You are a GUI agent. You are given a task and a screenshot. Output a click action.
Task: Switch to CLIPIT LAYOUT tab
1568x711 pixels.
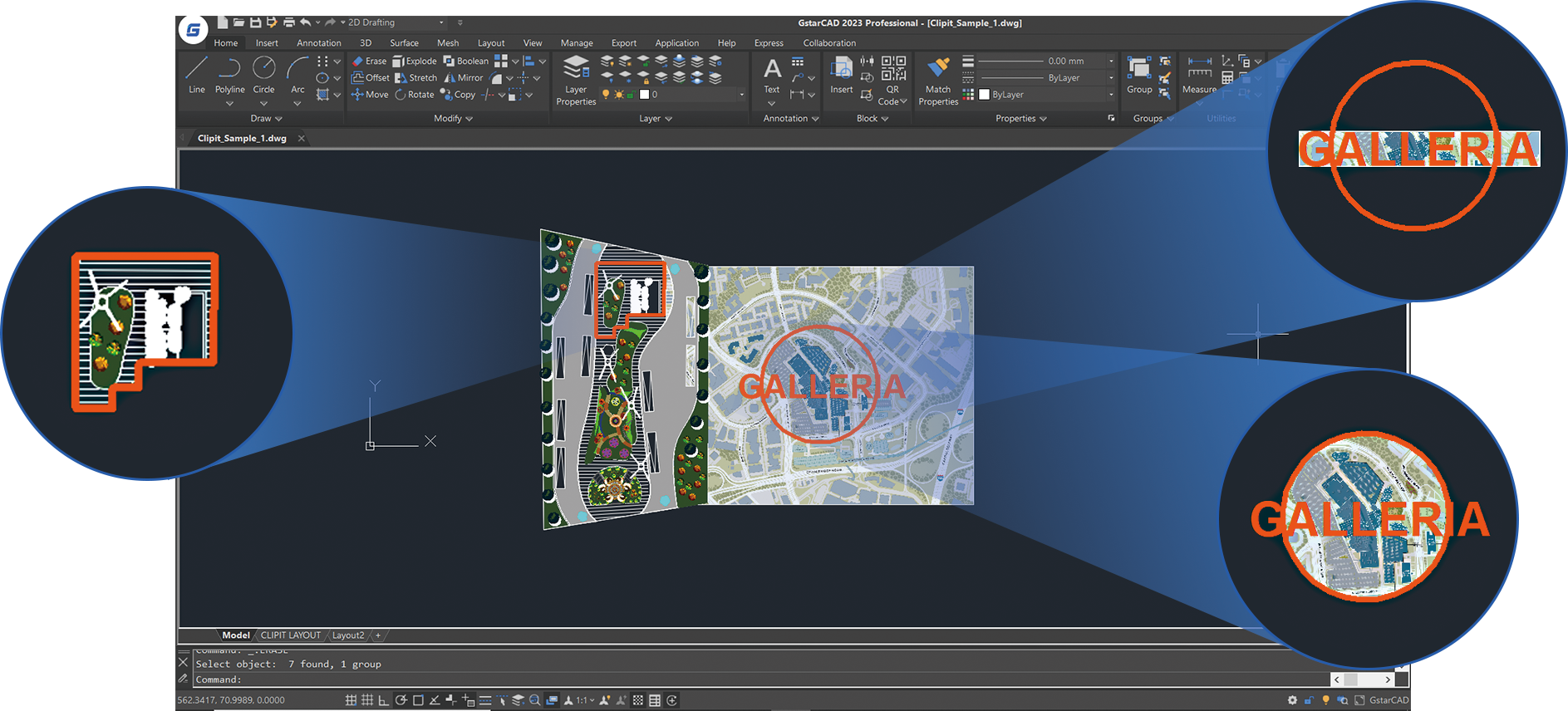[x=291, y=635]
